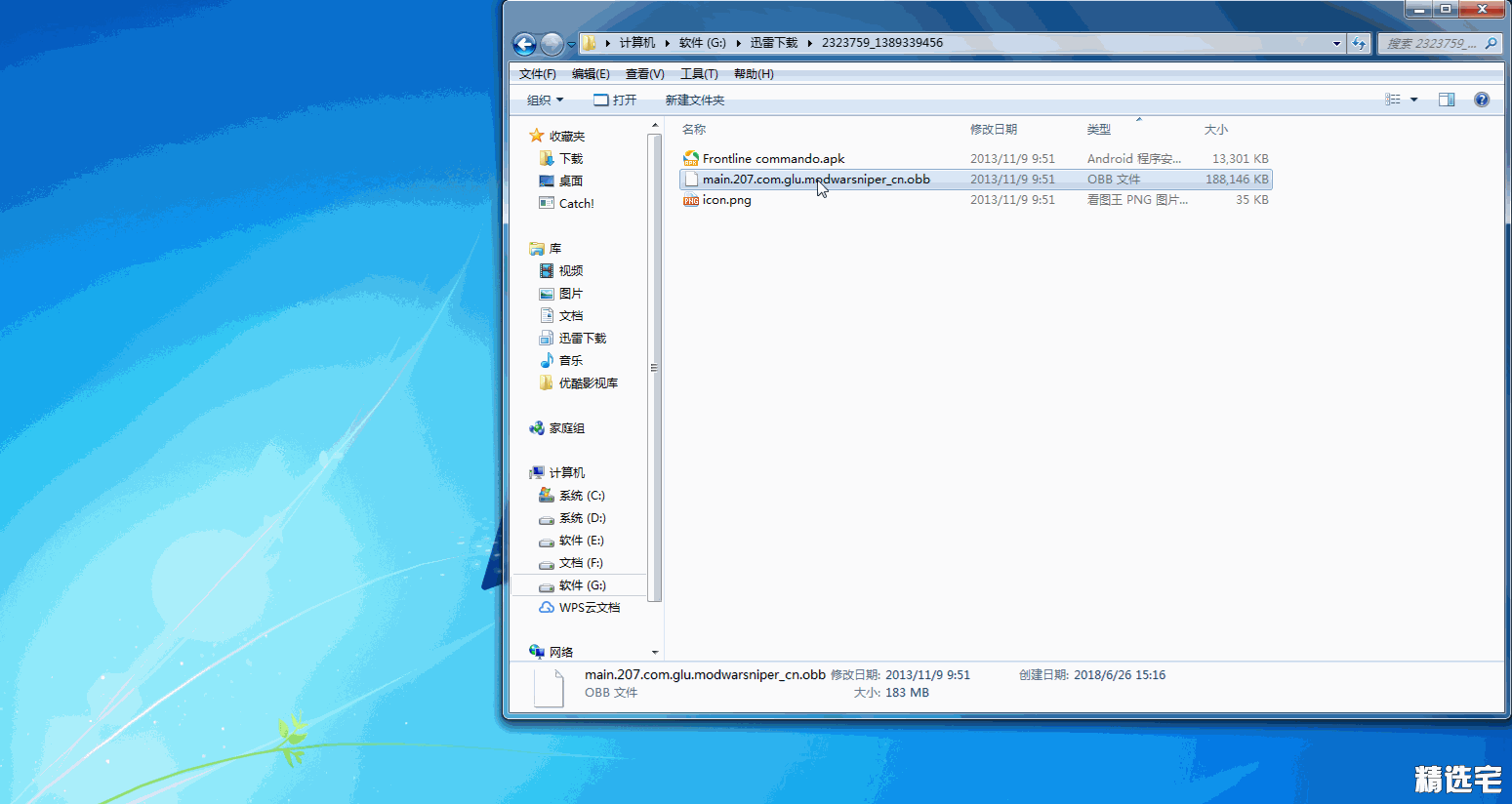Click the Forward navigation arrow button
This screenshot has height=804, width=1512.
click(x=552, y=44)
